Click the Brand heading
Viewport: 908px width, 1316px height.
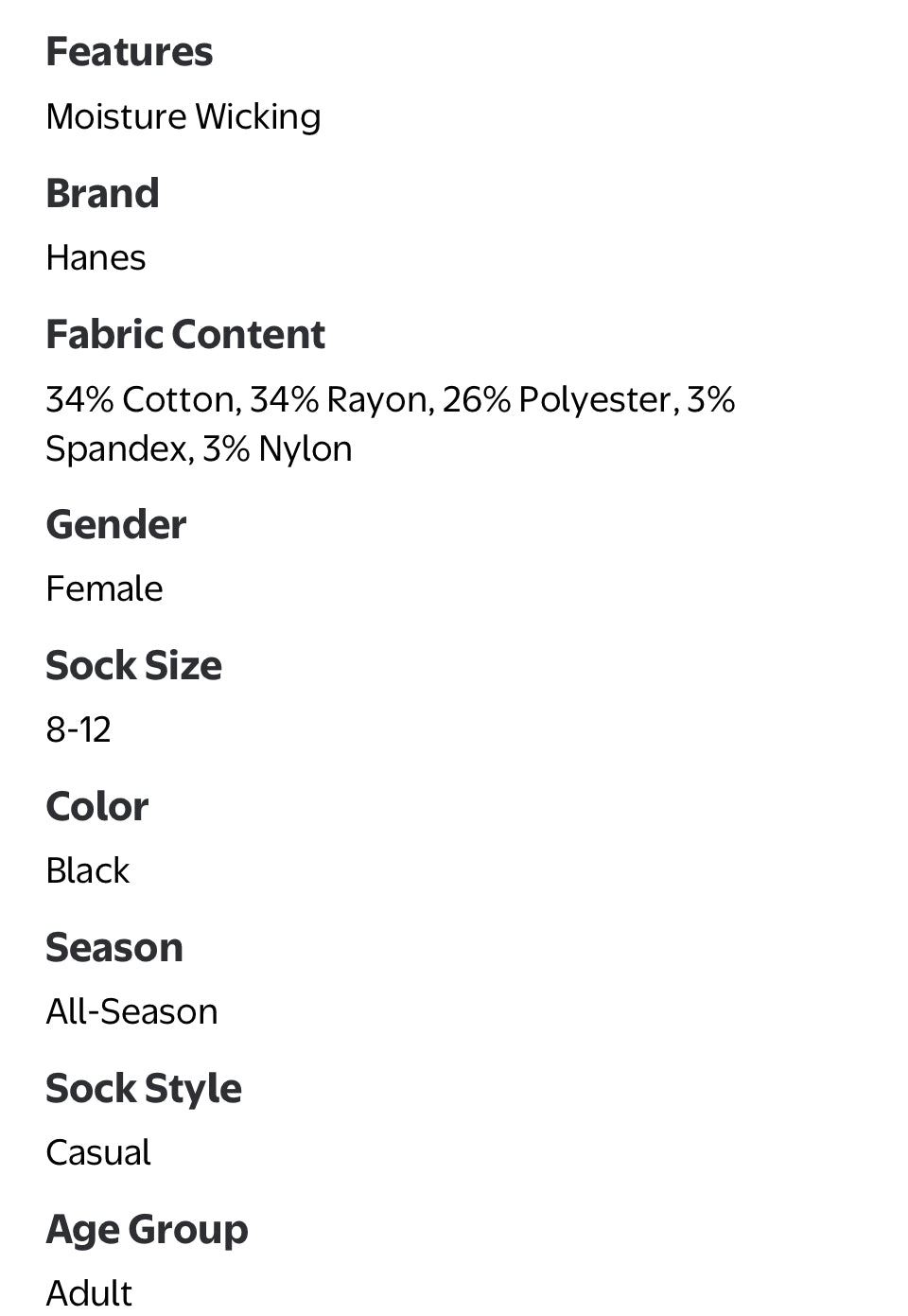[x=102, y=194]
